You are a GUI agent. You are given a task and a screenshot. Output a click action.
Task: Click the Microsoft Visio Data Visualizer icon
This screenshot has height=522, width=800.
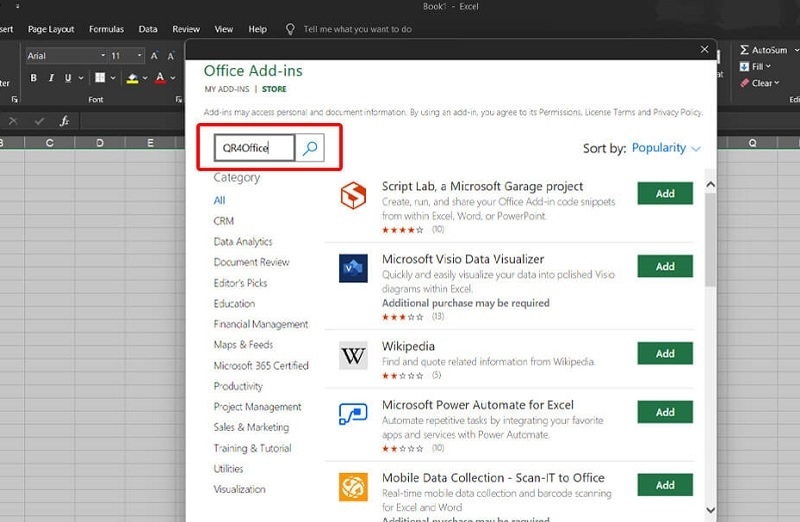[x=353, y=268]
